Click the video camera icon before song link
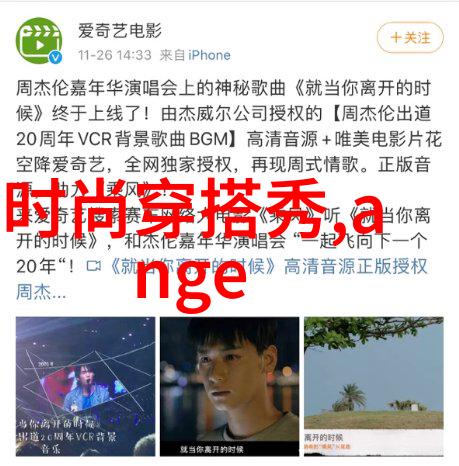Image resolution: width=459 pixels, height=466 pixels. tap(93, 266)
